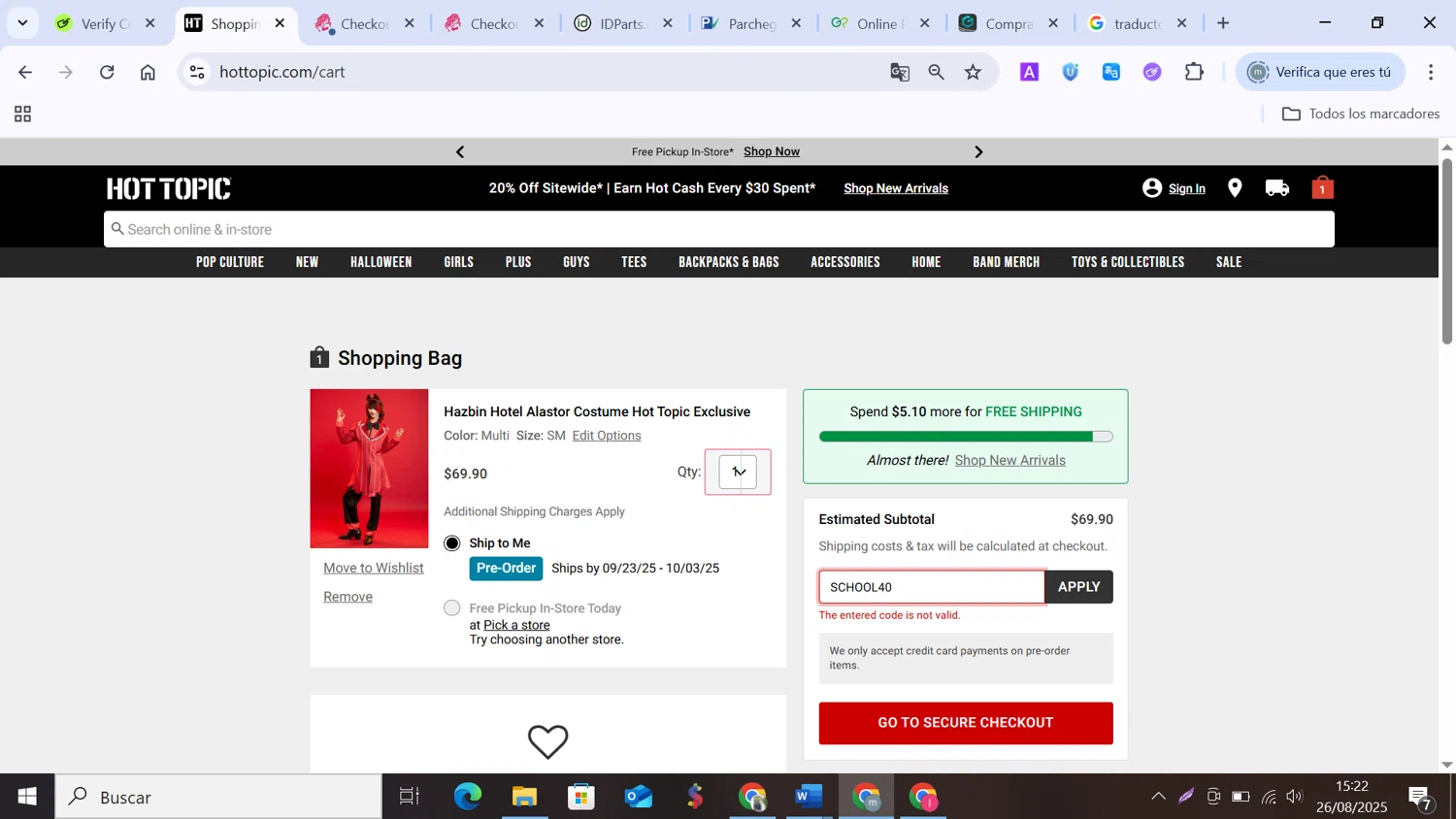
Task: Go back to the previous page
Action: (25, 72)
